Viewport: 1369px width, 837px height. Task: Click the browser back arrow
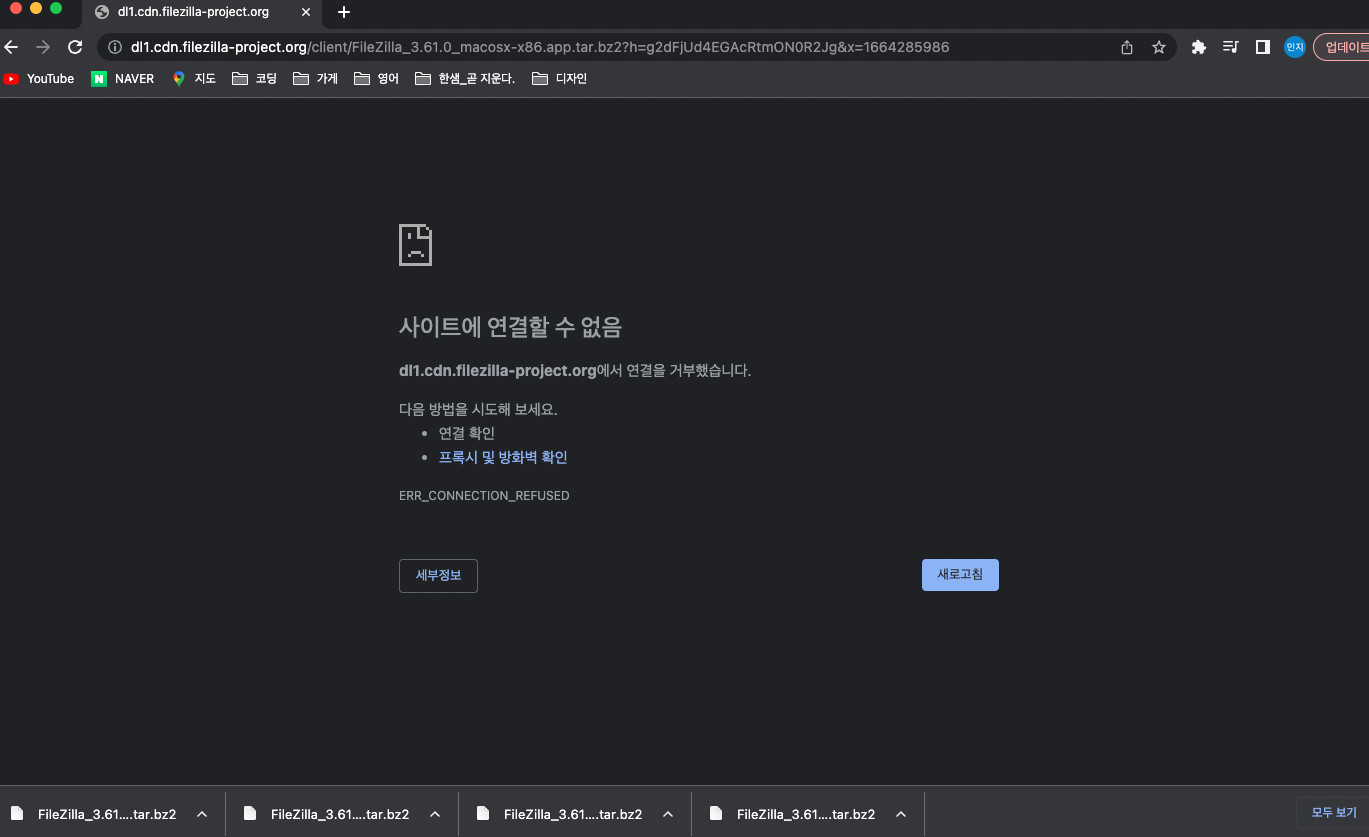pos(11,47)
